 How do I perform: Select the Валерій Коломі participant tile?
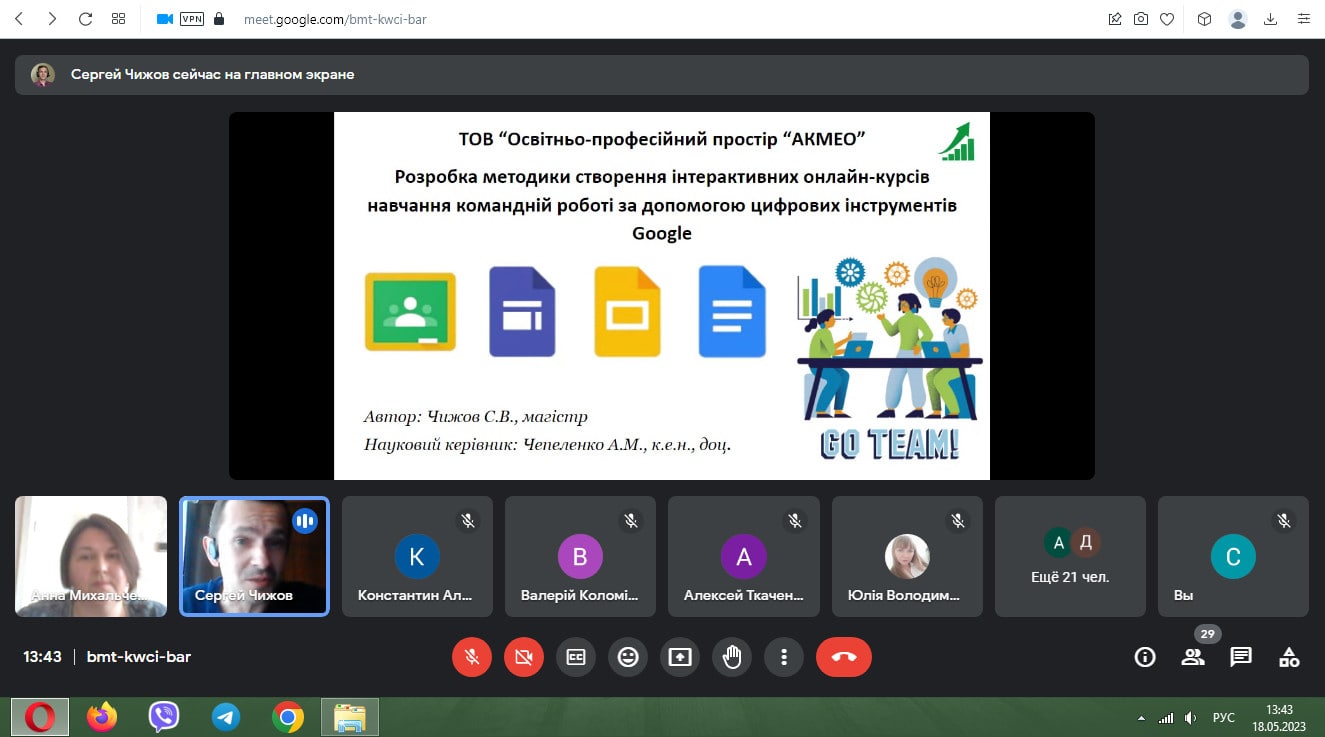(x=580, y=556)
